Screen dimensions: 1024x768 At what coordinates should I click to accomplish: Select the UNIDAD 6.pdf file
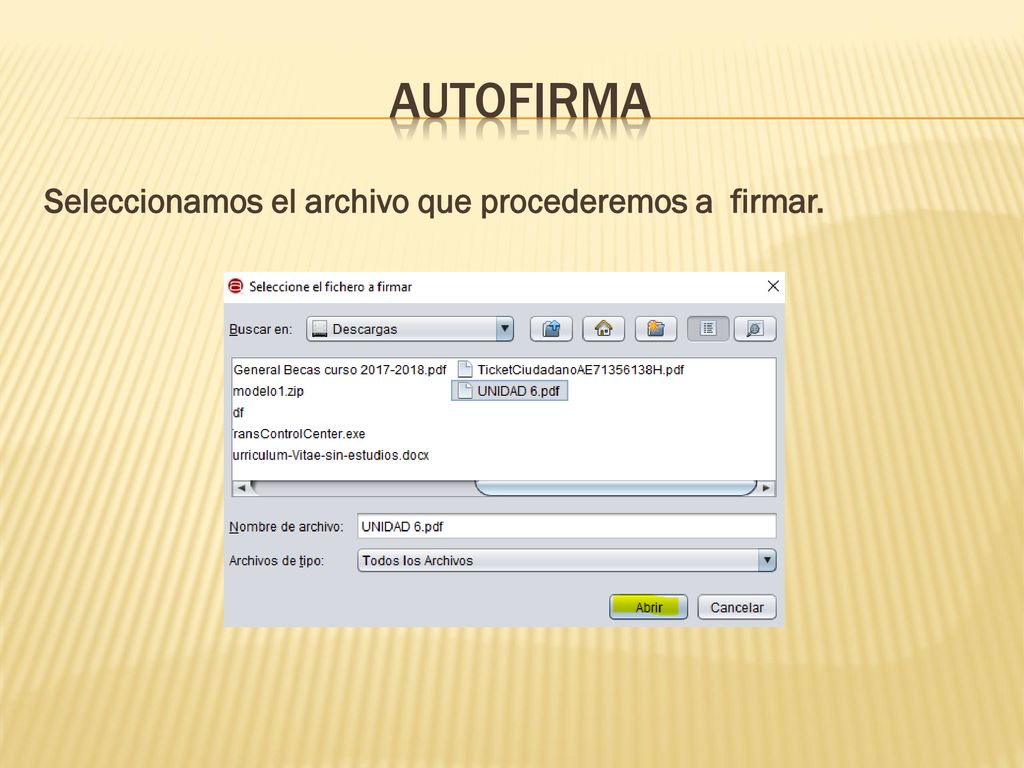(x=509, y=391)
